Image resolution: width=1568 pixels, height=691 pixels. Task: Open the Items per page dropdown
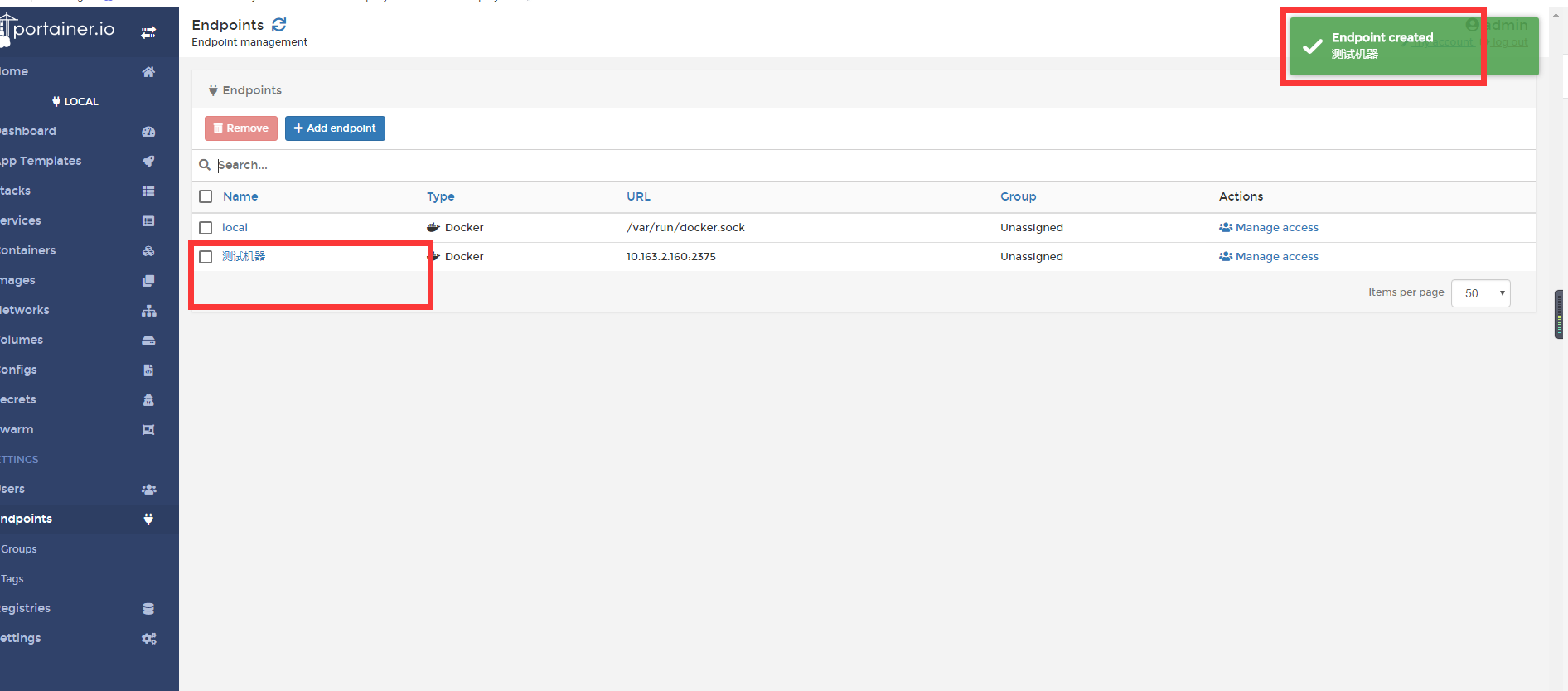tap(1481, 293)
